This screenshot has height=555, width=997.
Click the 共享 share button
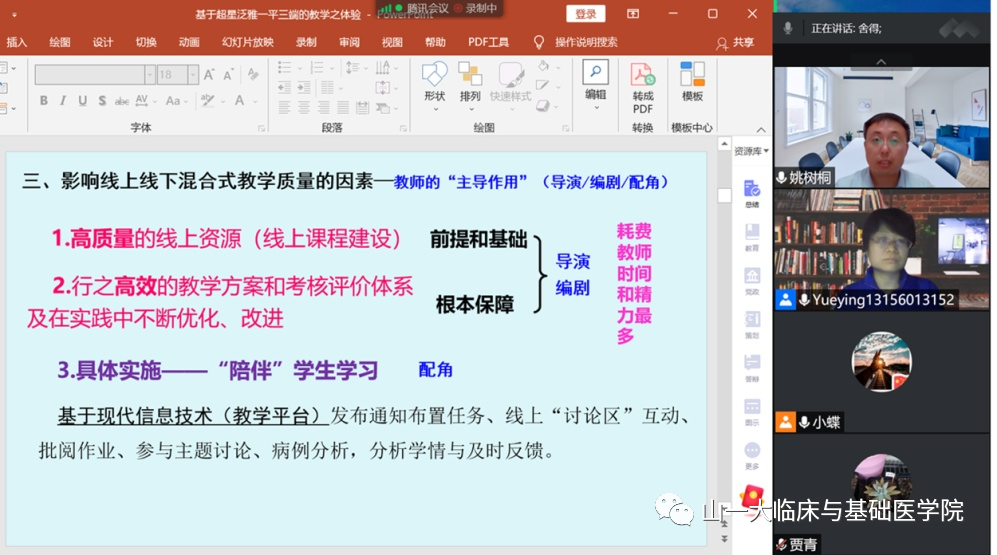point(735,42)
